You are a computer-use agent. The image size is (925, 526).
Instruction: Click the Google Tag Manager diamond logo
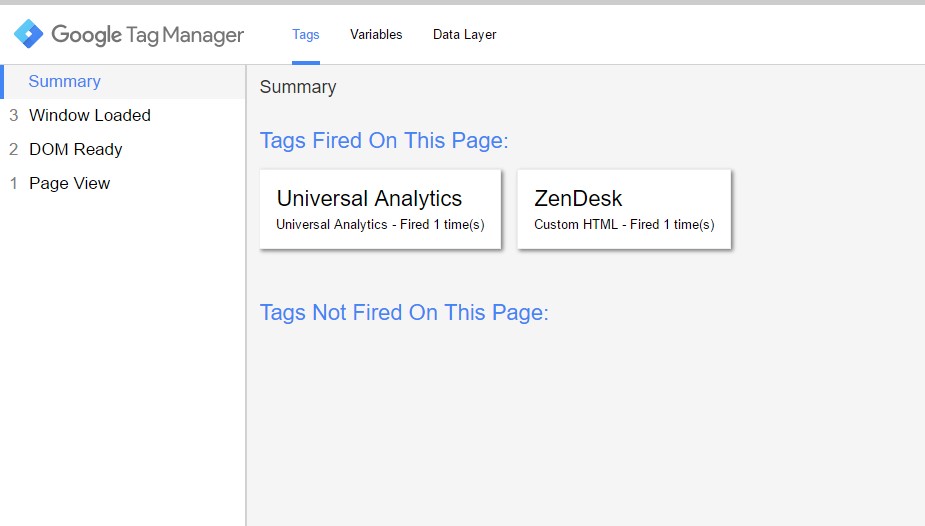coord(28,34)
